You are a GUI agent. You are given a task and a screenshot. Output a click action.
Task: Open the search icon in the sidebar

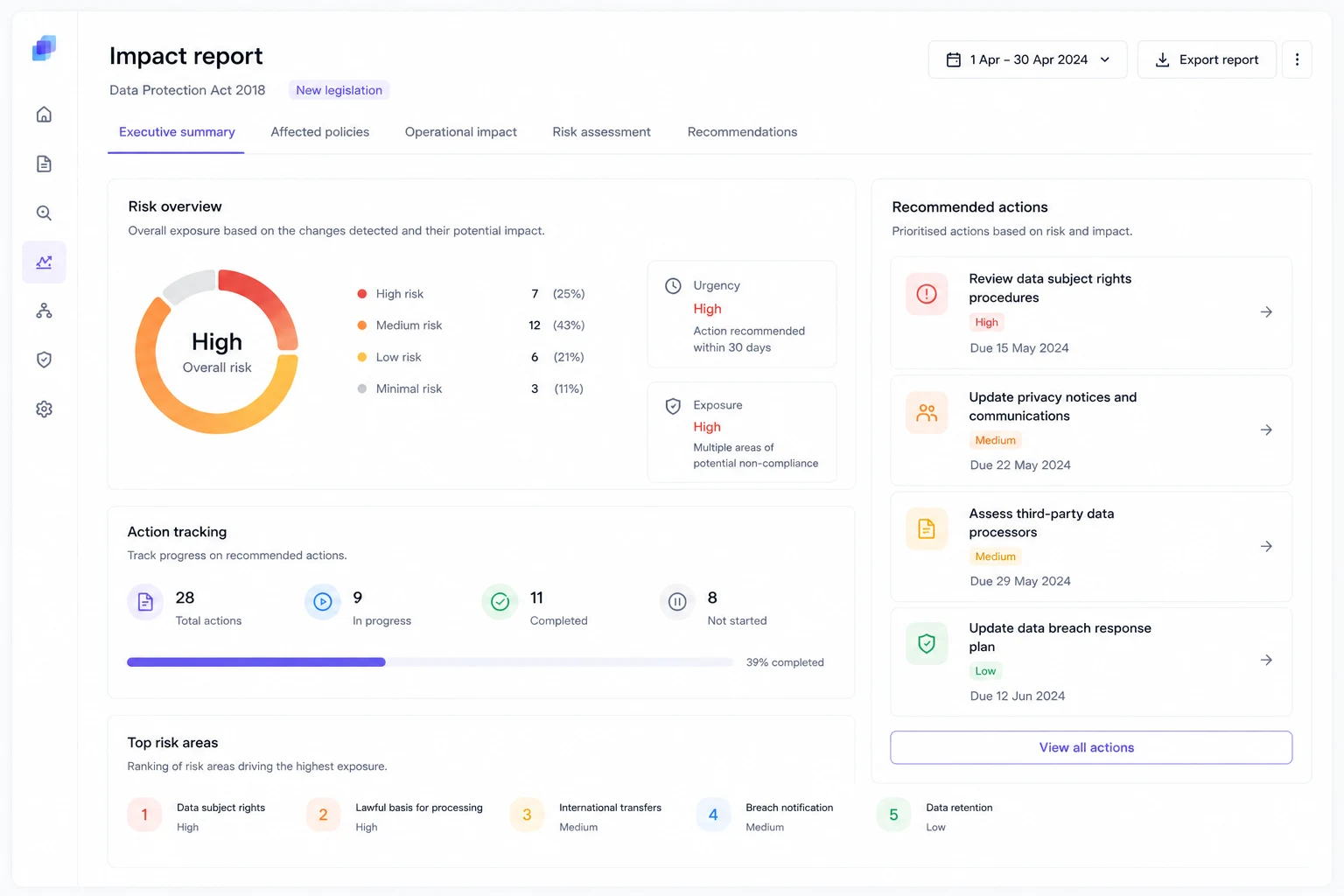(x=44, y=213)
